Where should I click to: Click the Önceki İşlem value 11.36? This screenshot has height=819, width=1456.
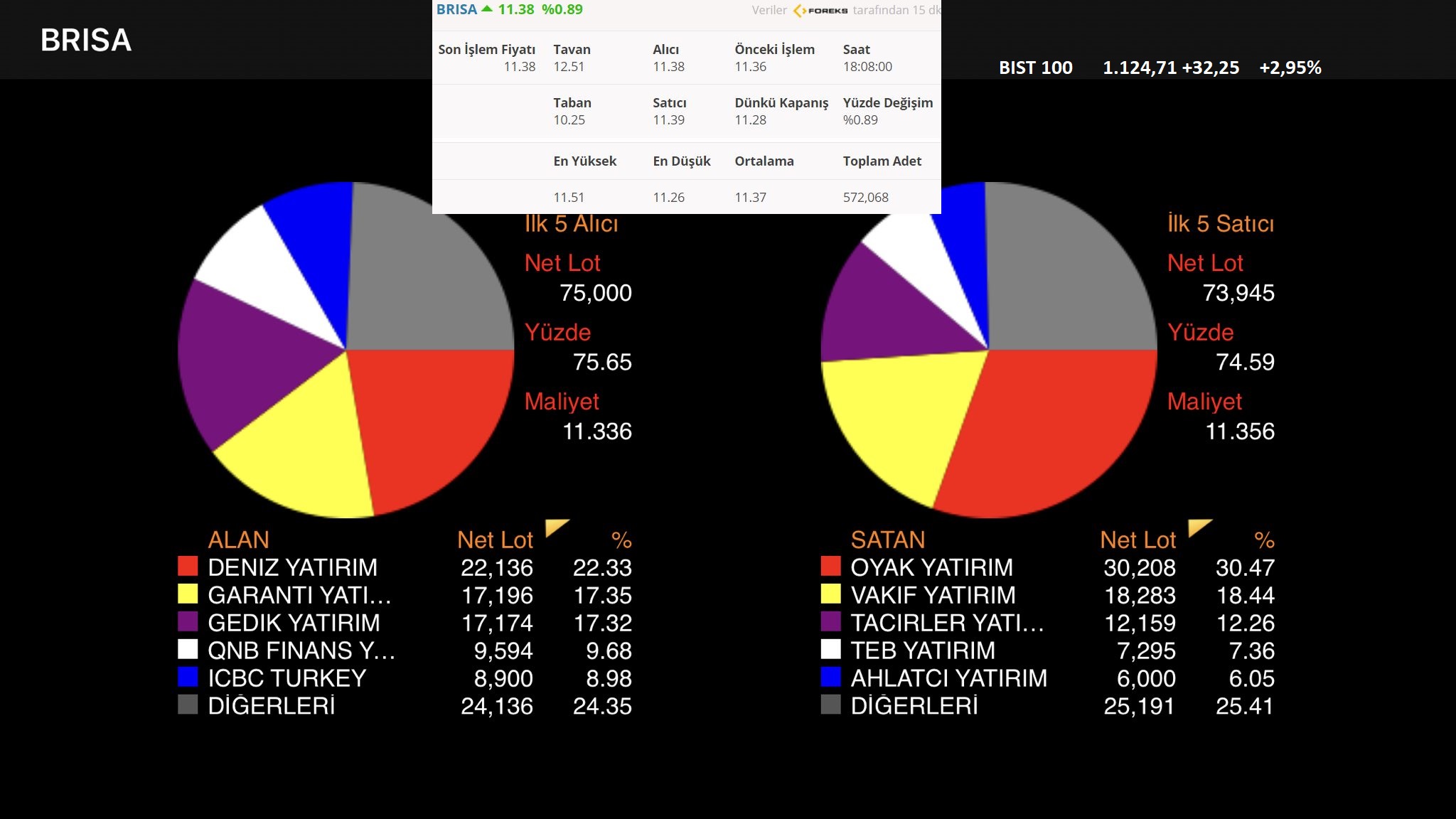click(750, 66)
